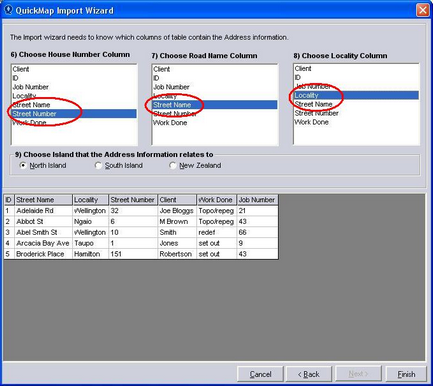Click street number 32 cell
This screenshot has width=433, height=386.
point(133,211)
